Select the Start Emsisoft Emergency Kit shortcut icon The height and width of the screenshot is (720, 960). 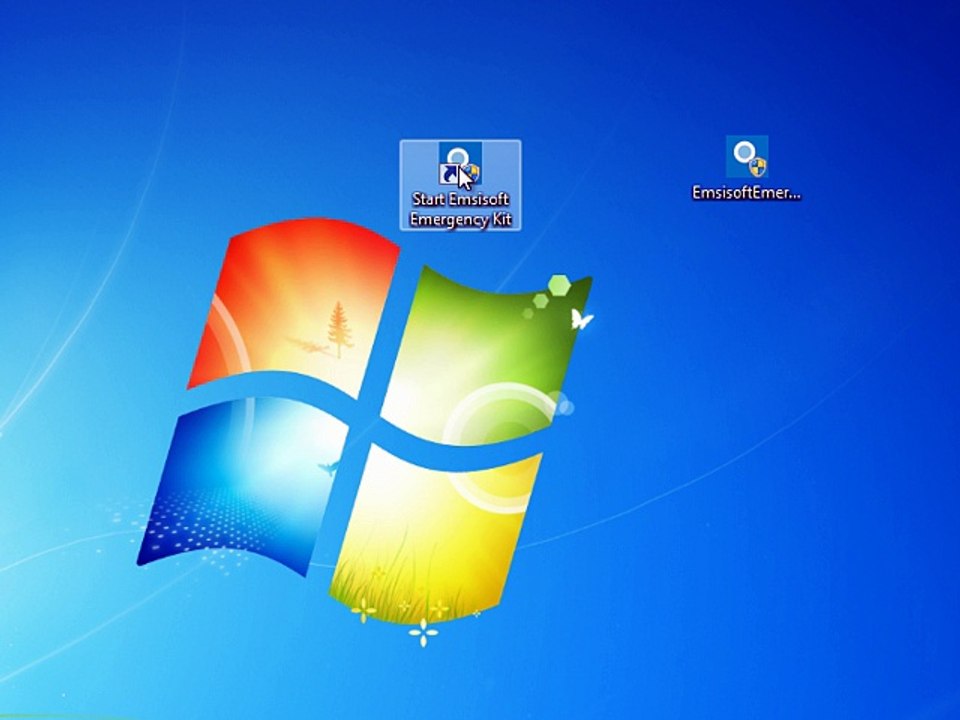460,163
